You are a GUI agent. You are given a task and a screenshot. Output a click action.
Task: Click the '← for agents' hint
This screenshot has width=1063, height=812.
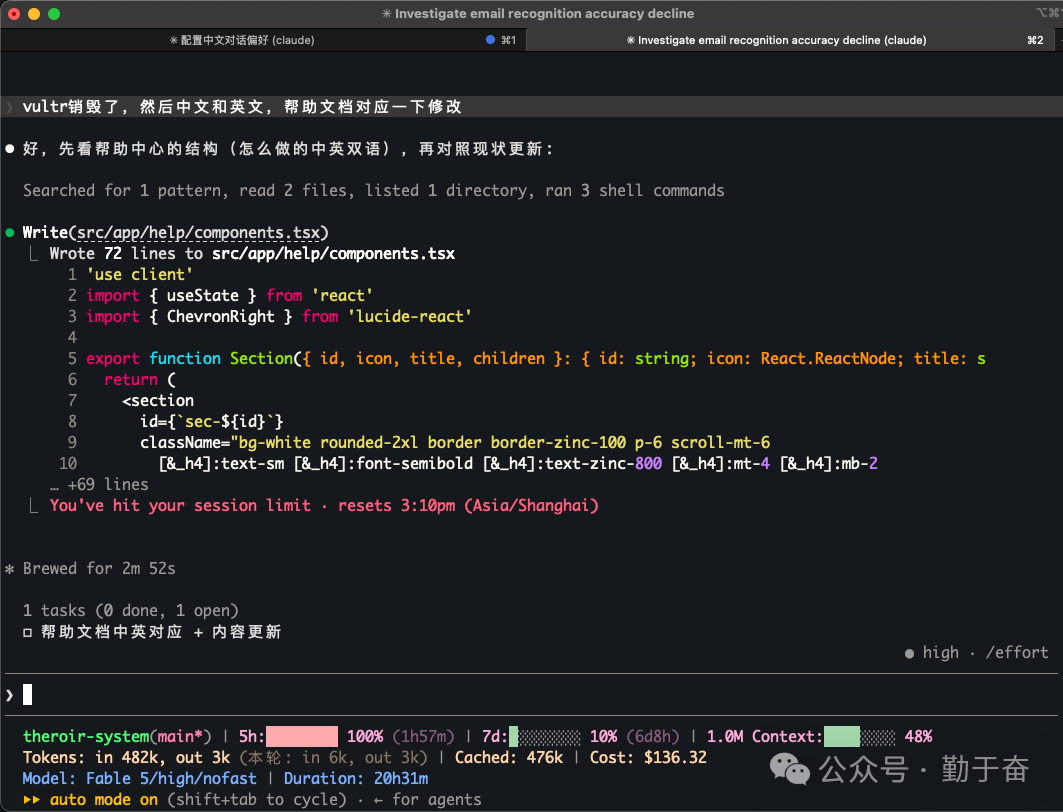click(427, 800)
